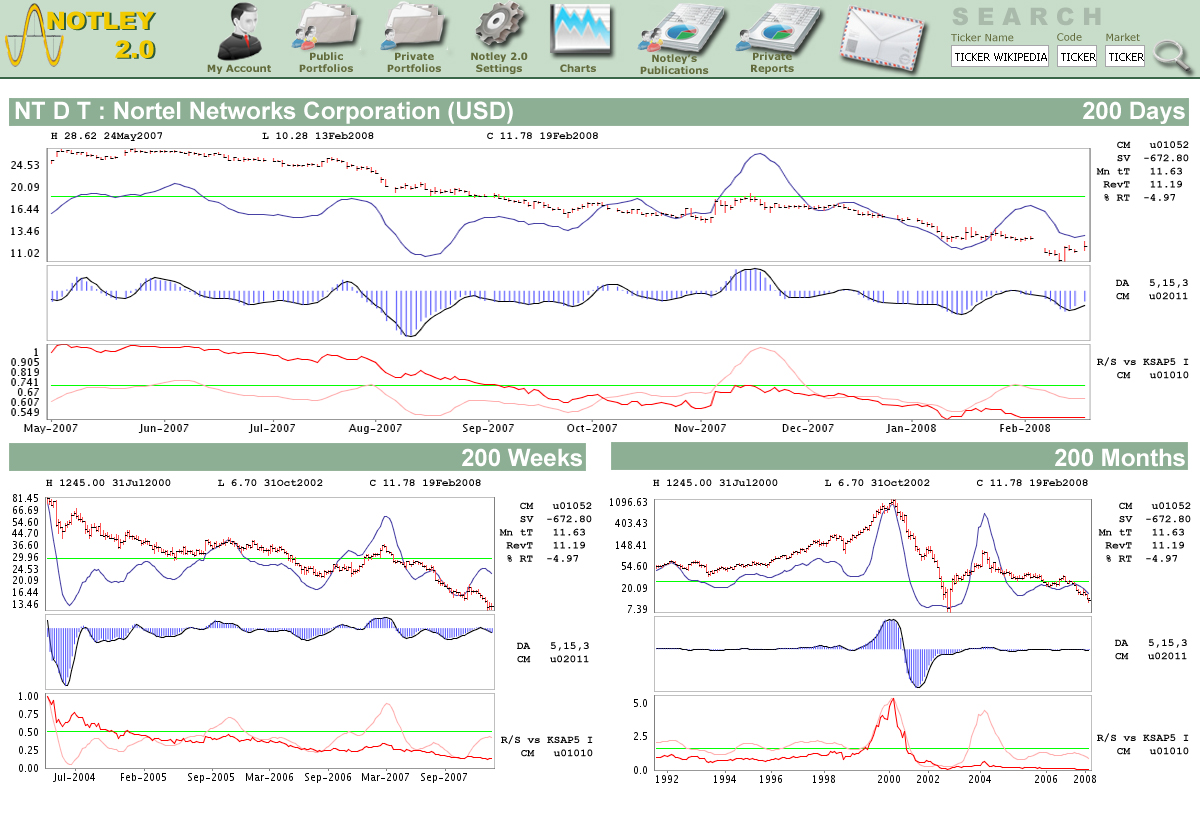1200x840 pixels.
Task: Click the My Account text label
Action: click(239, 69)
